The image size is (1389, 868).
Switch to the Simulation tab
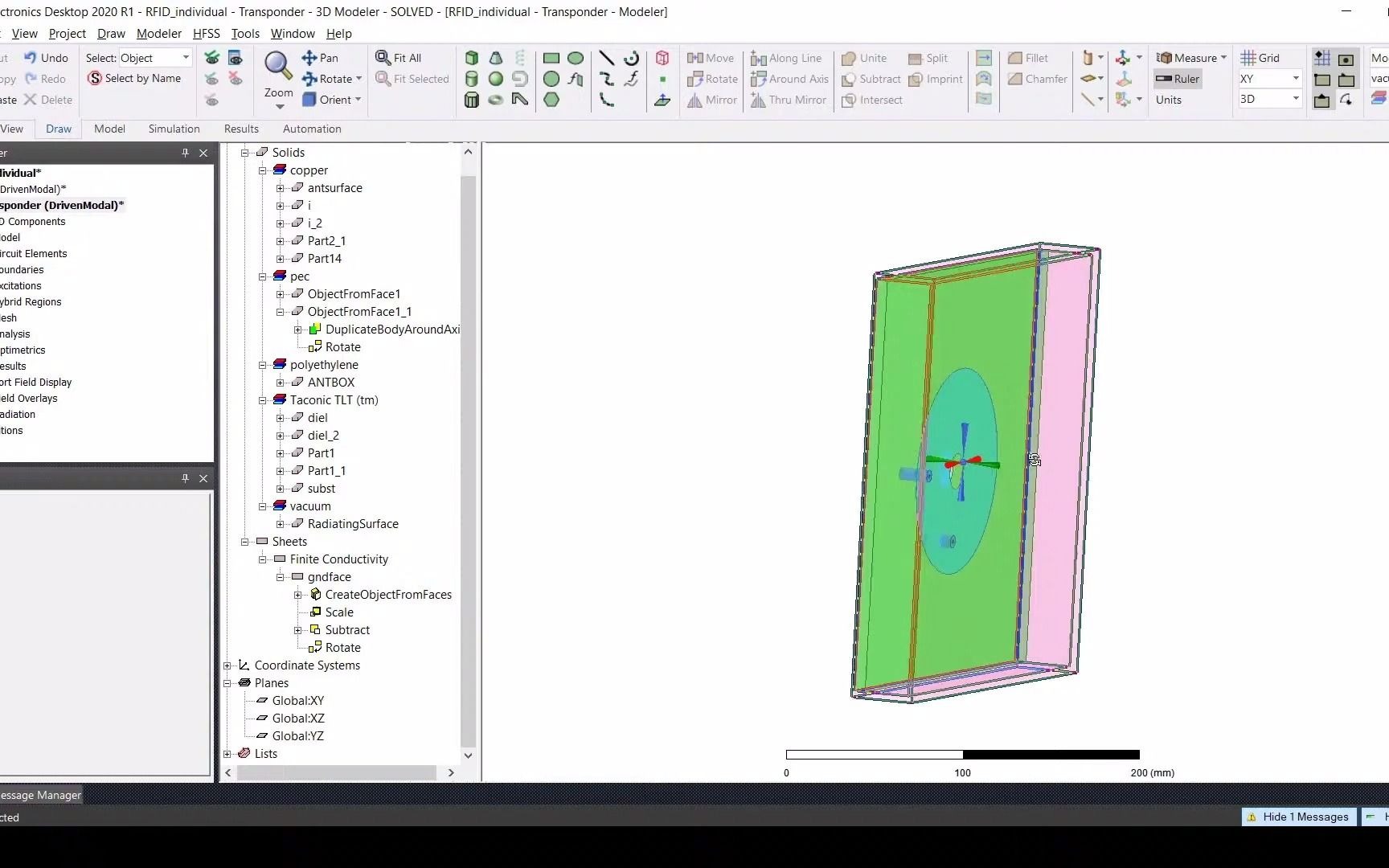(x=174, y=129)
